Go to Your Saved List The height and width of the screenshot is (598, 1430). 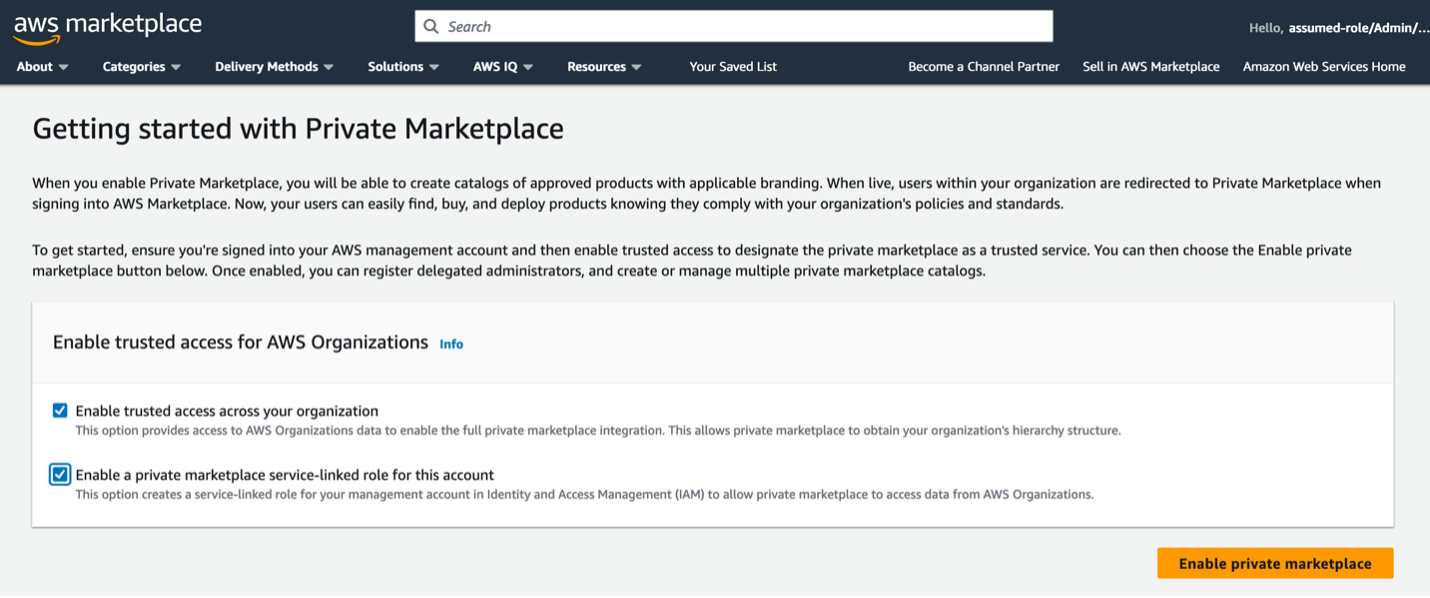[x=733, y=66]
